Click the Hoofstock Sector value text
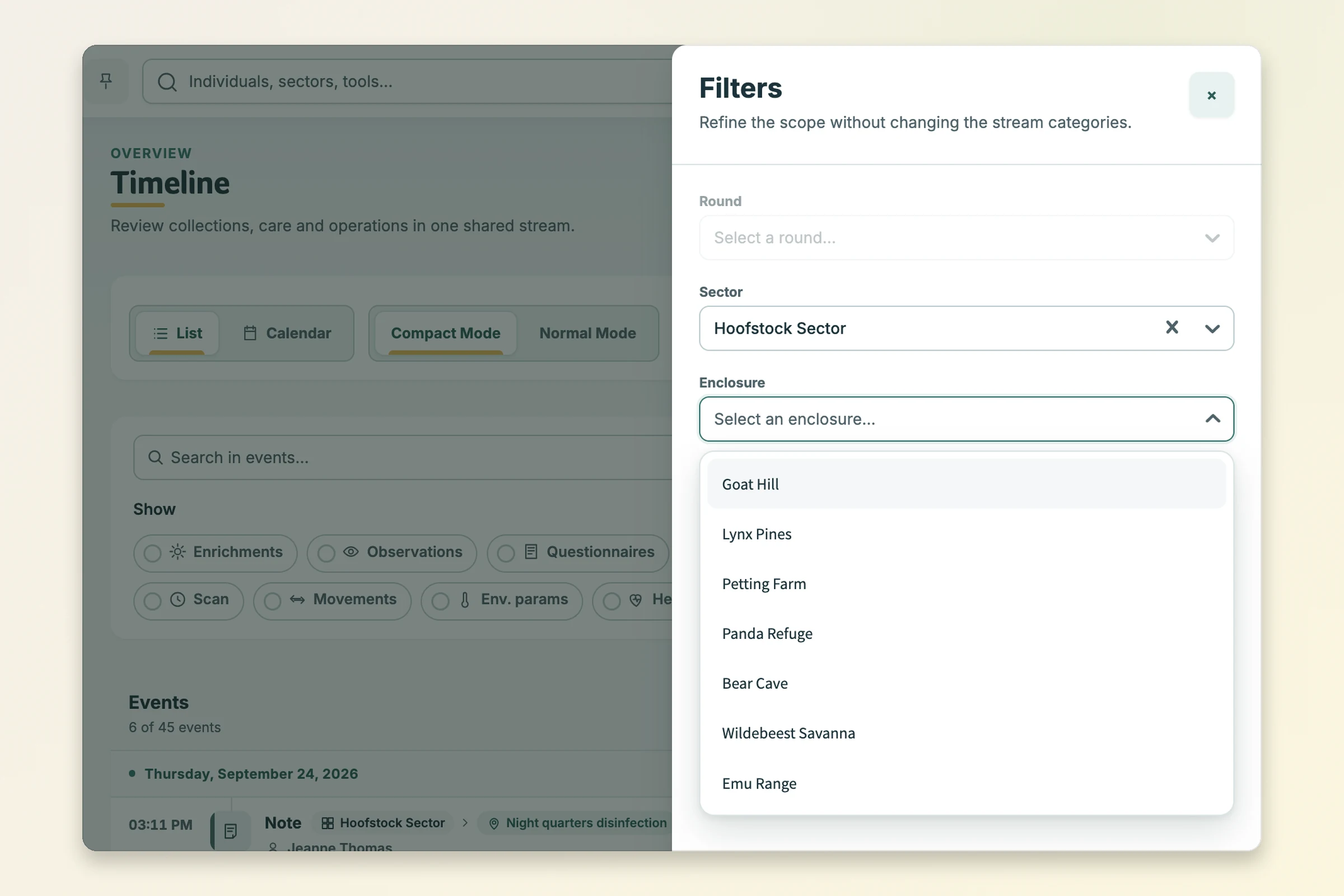 pos(780,329)
